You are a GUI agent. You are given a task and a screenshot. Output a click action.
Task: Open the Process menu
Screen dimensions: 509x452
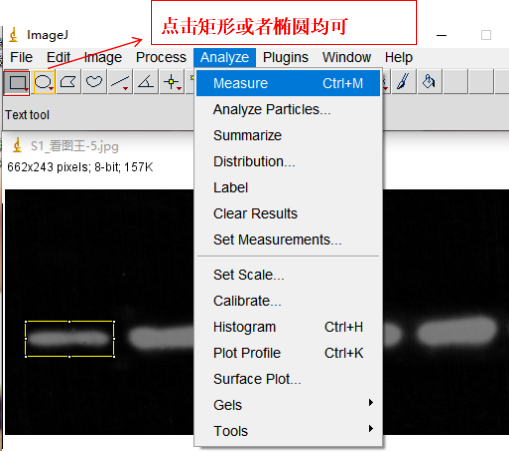tap(161, 58)
